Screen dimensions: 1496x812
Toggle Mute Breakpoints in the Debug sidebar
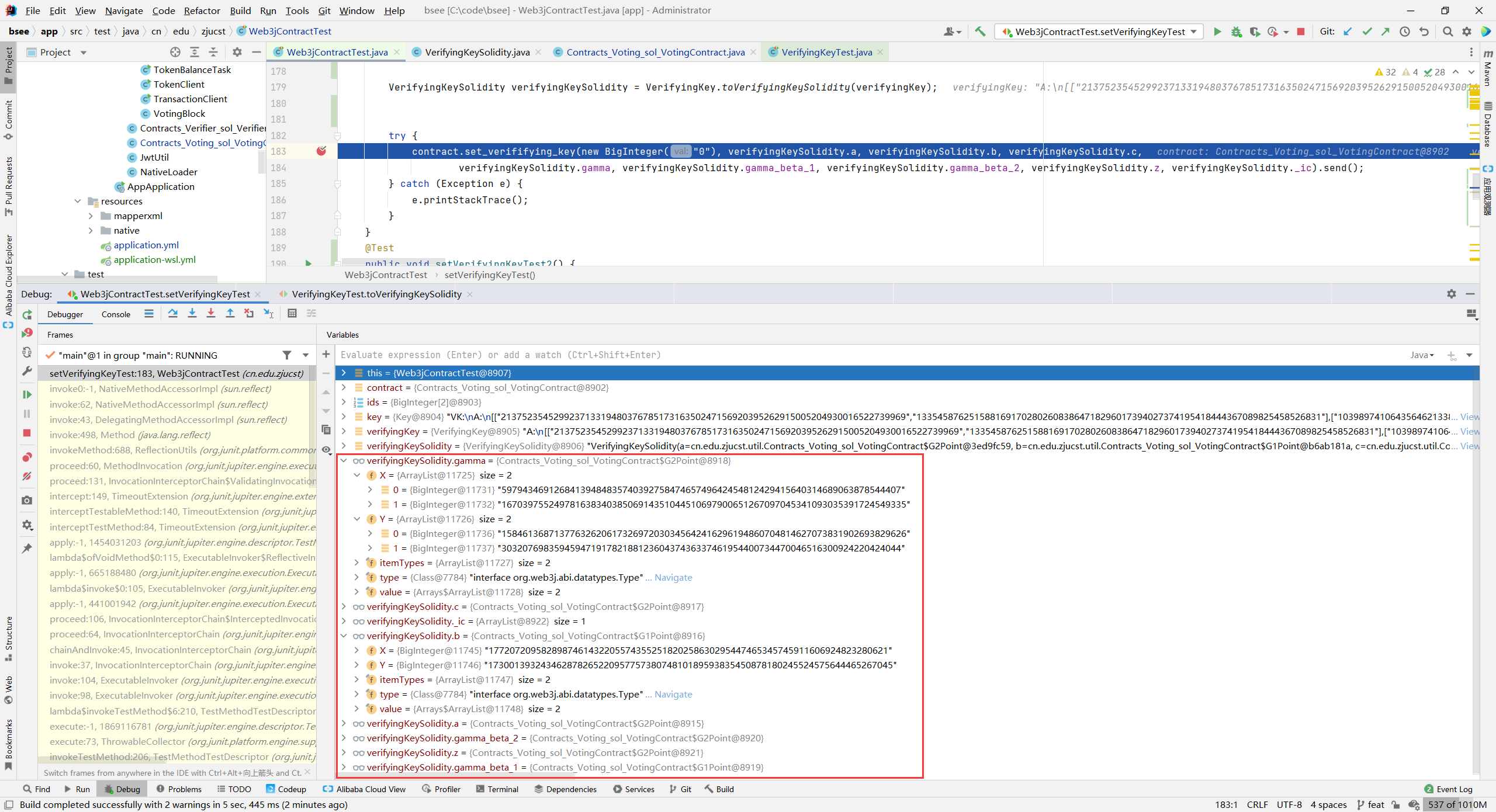pyautogui.click(x=27, y=476)
